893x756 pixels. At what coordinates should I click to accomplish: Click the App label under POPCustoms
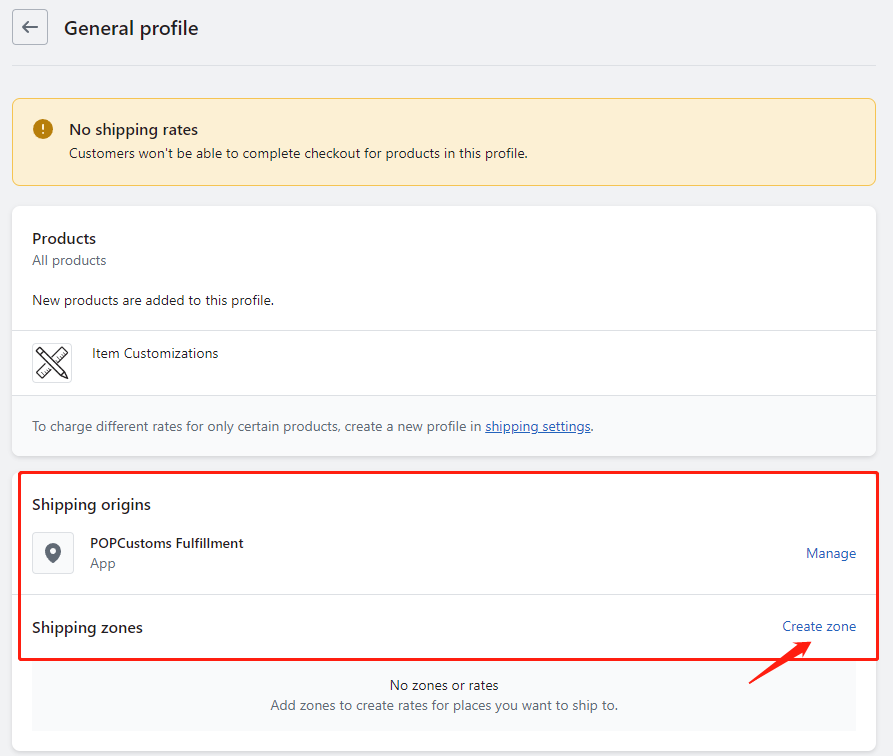tap(103, 563)
